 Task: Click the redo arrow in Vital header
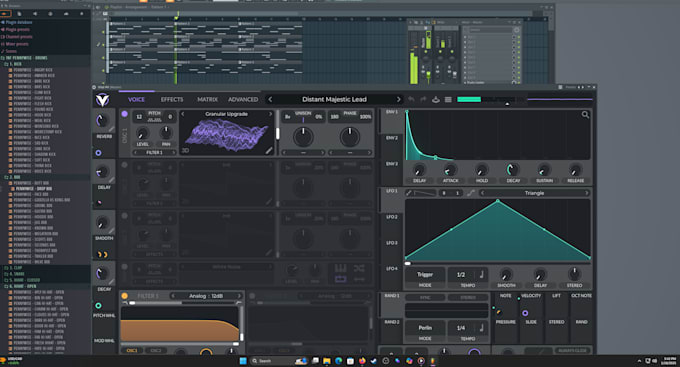point(423,99)
